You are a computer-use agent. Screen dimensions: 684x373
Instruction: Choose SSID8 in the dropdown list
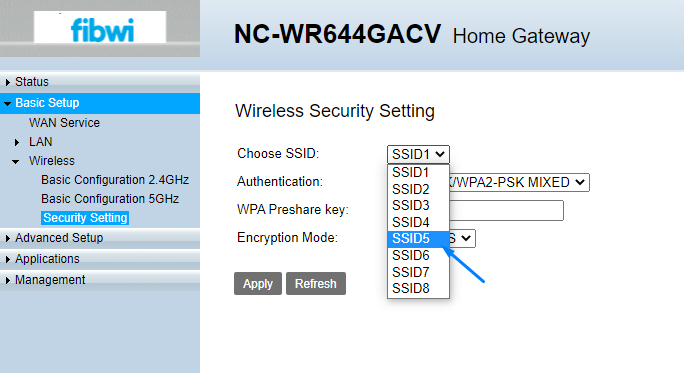point(418,288)
